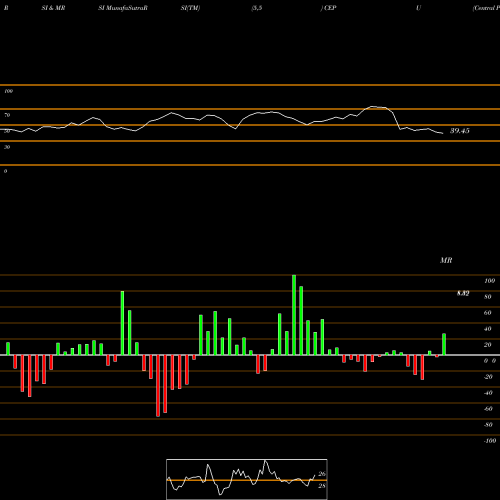Click the RSI 0 level label
The height and width of the screenshot is (500, 500).
[x=5, y=171]
